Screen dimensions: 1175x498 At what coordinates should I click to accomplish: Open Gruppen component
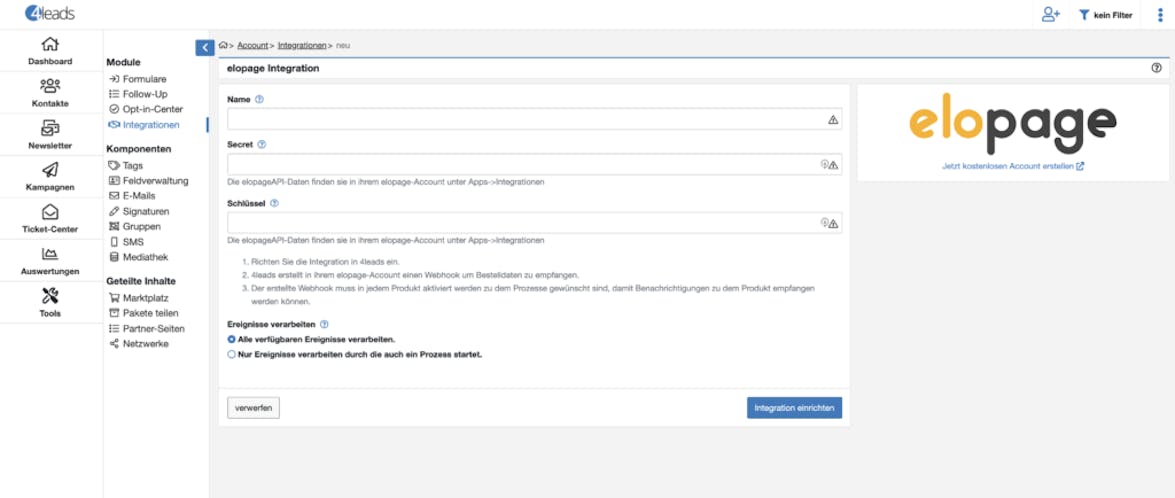pos(134,226)
